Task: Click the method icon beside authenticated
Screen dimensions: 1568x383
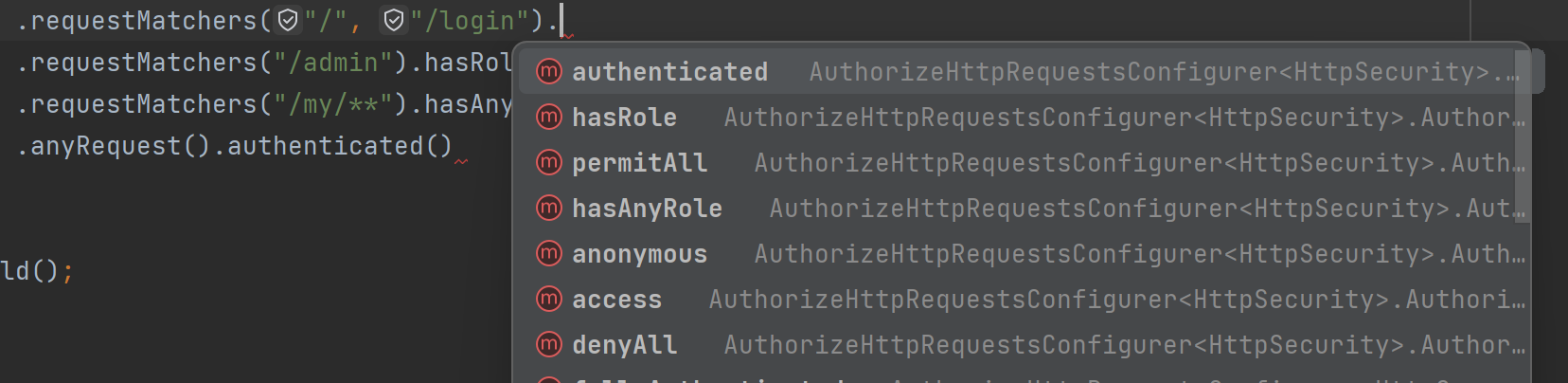Action: [549, 71]
